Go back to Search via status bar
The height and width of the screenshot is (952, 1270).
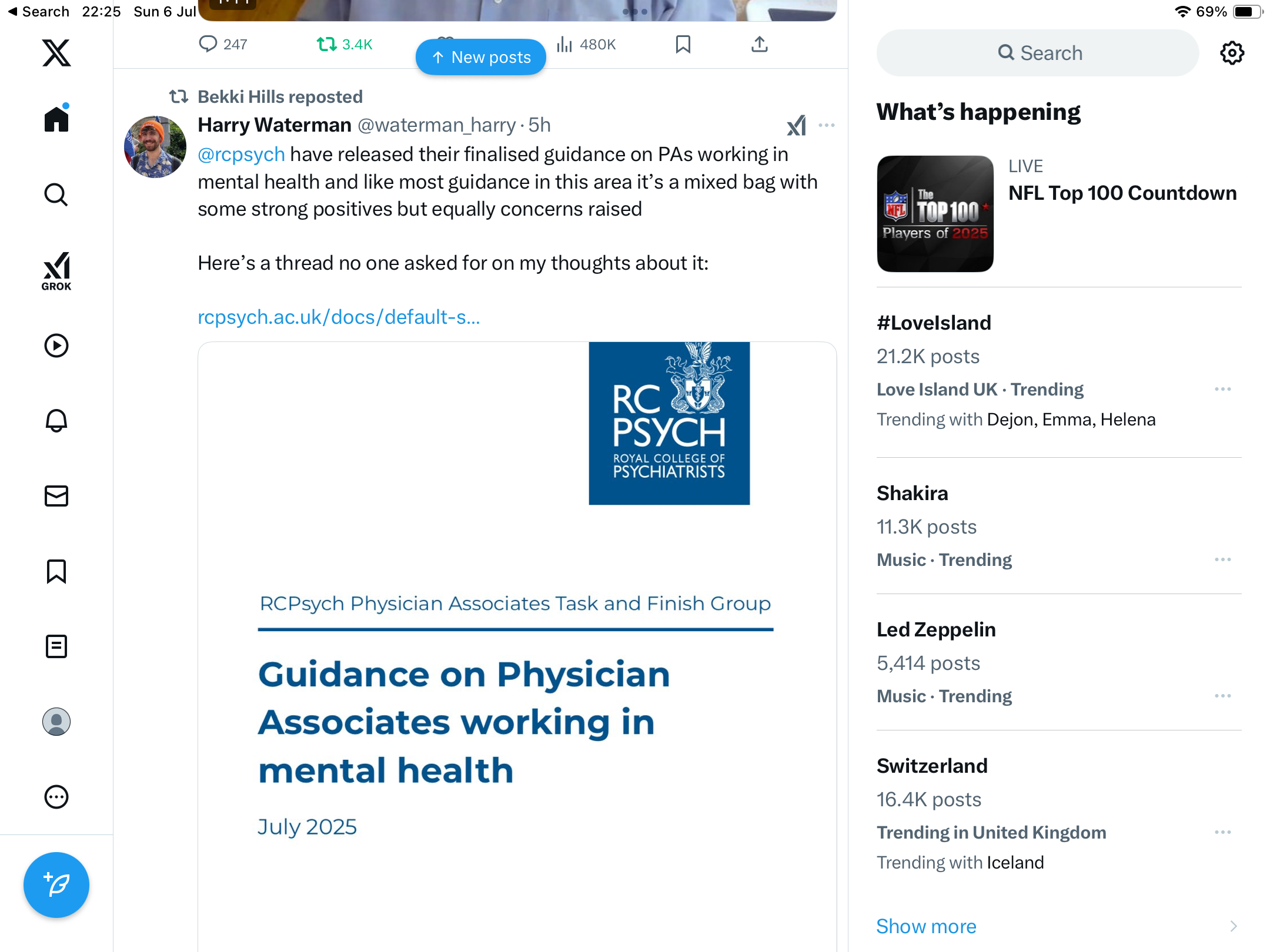tap(39, 11)
